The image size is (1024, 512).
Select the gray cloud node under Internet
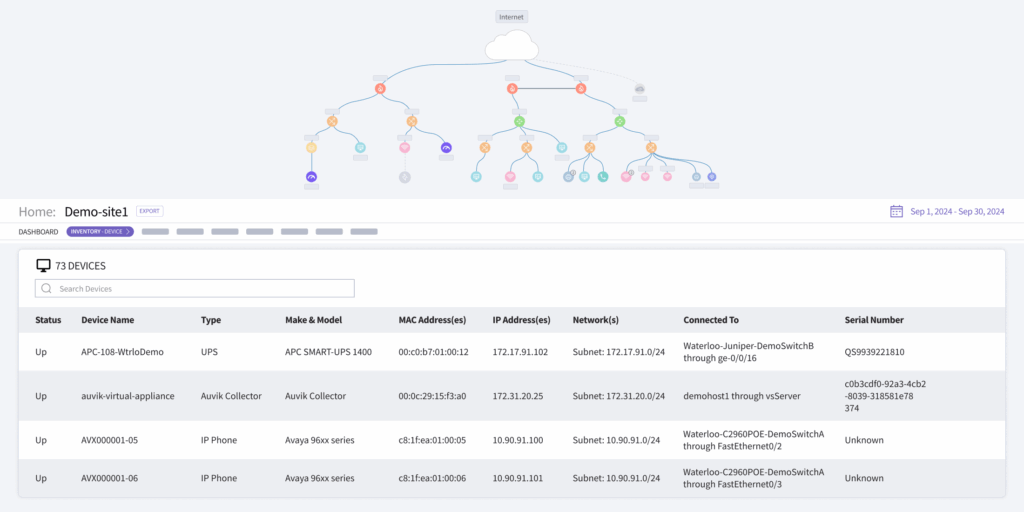[640, 89]
